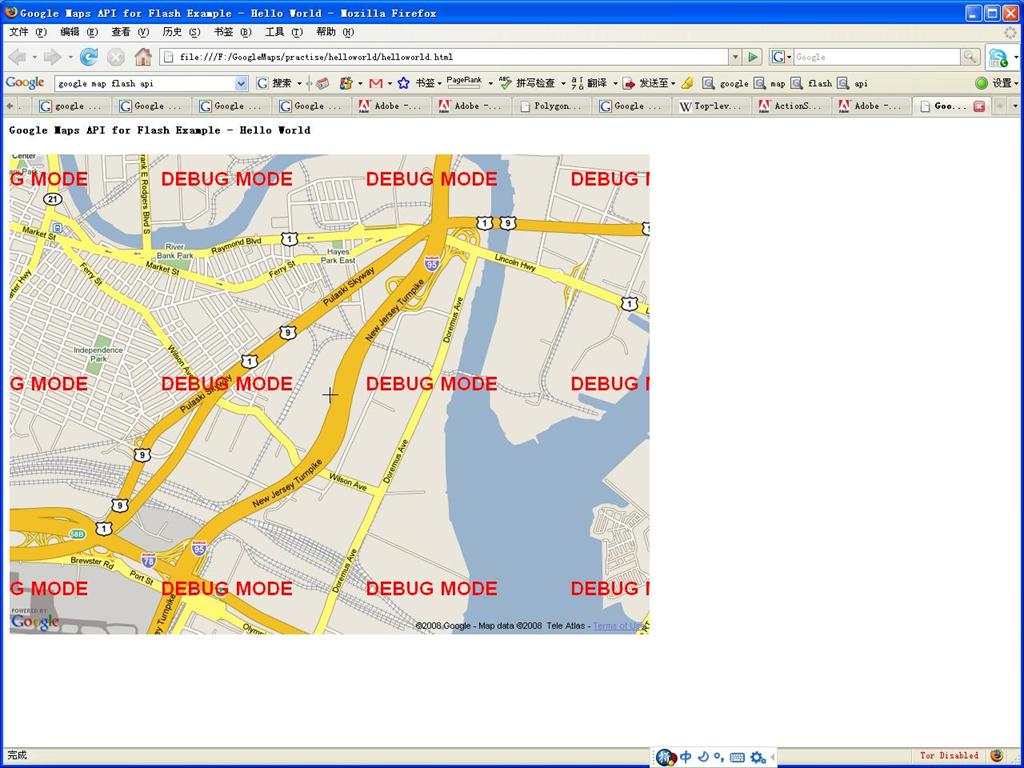Screen dimensions: 1024x768
Task: Click the green Go arrow button
Action: (753, 57)
